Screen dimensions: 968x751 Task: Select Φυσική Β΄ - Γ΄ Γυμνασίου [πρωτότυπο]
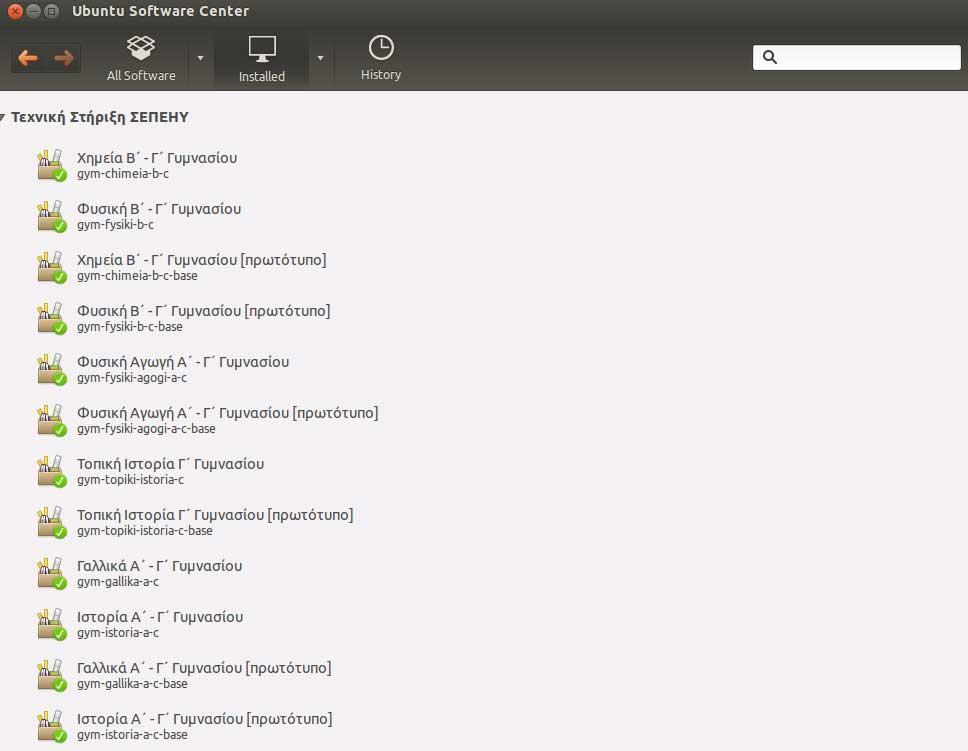click(204, 311)
